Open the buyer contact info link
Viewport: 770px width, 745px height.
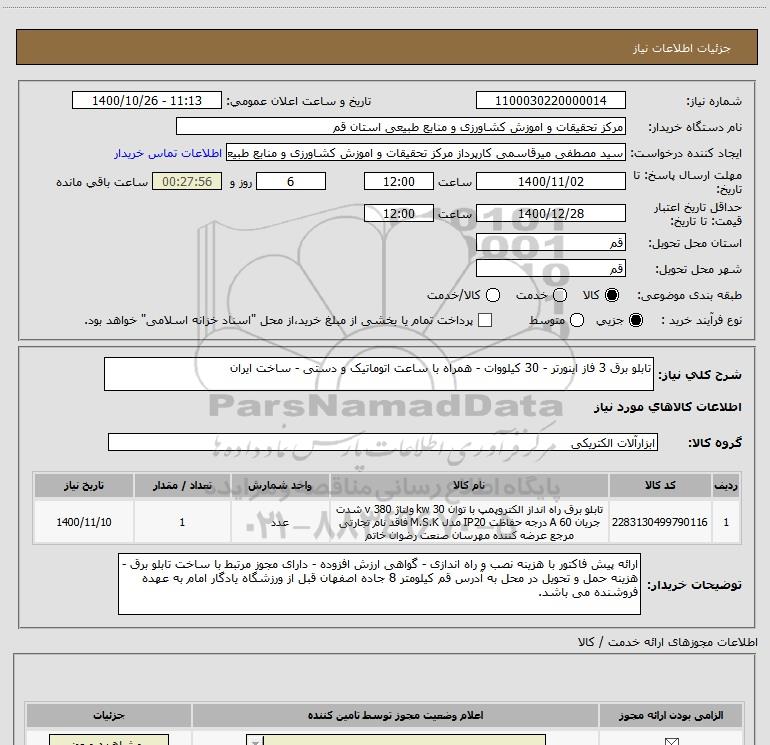168,153
